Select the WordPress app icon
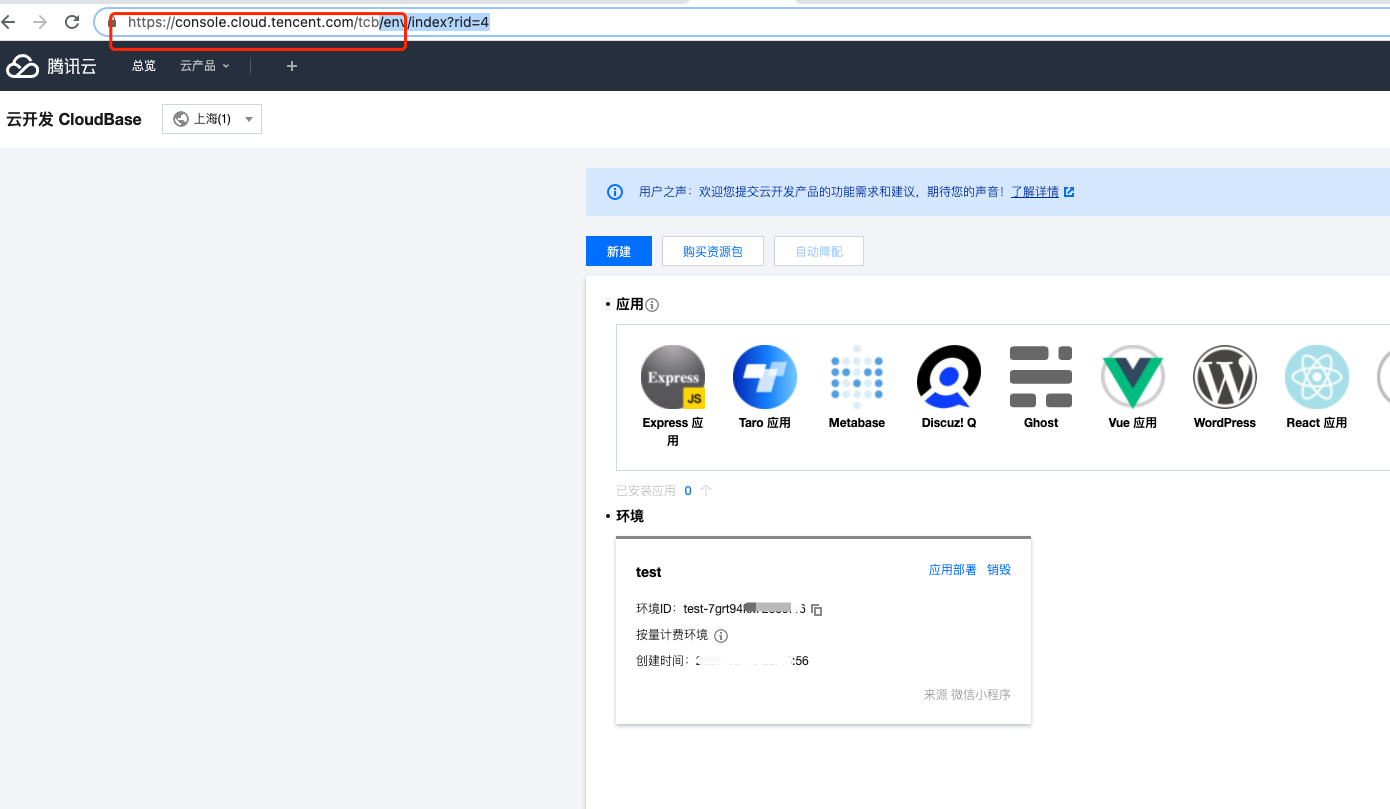 point(1225,377)
